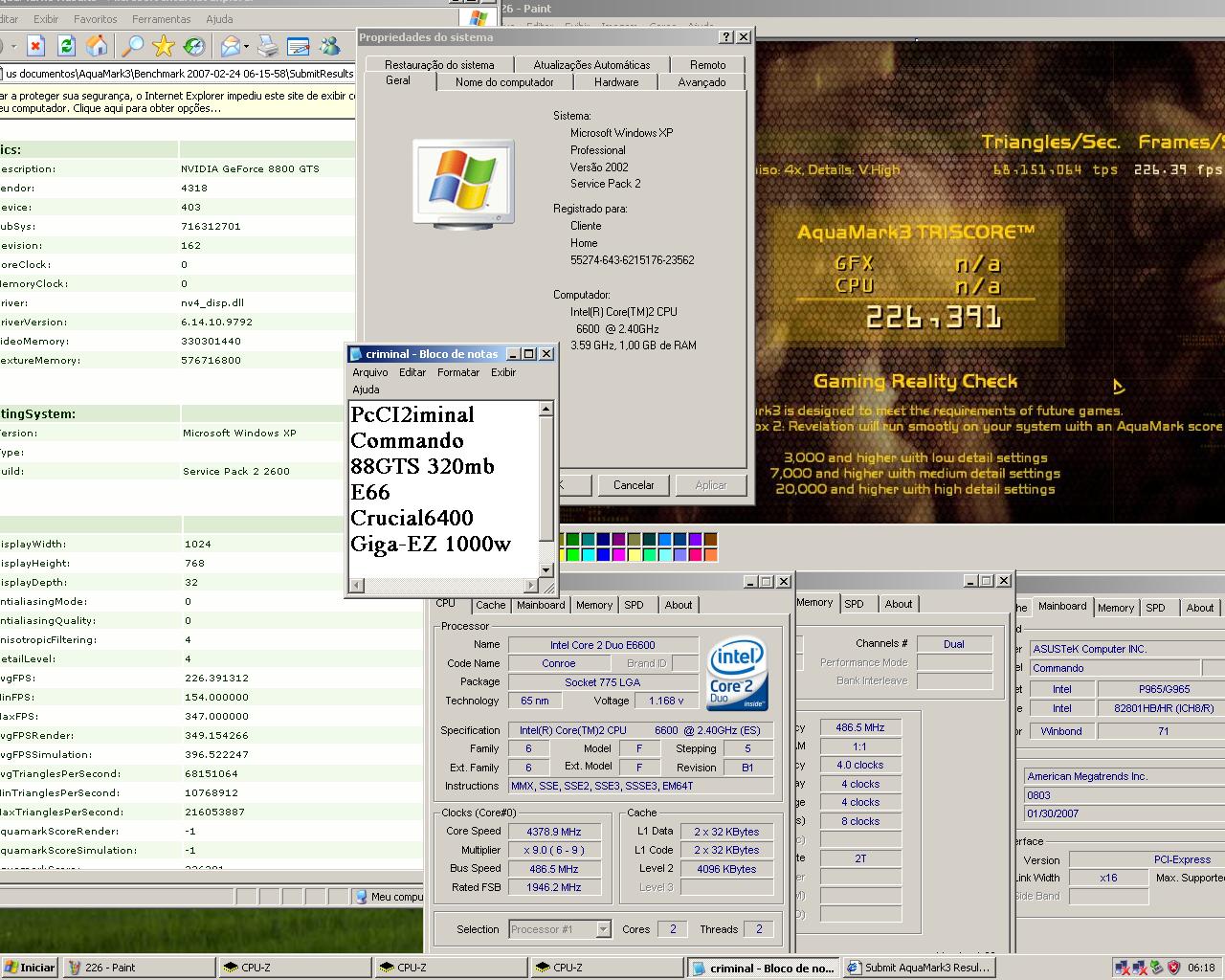Click the Notepad icon in criminal title bar
Viewport: 1225px width, 980px height.
356,354
